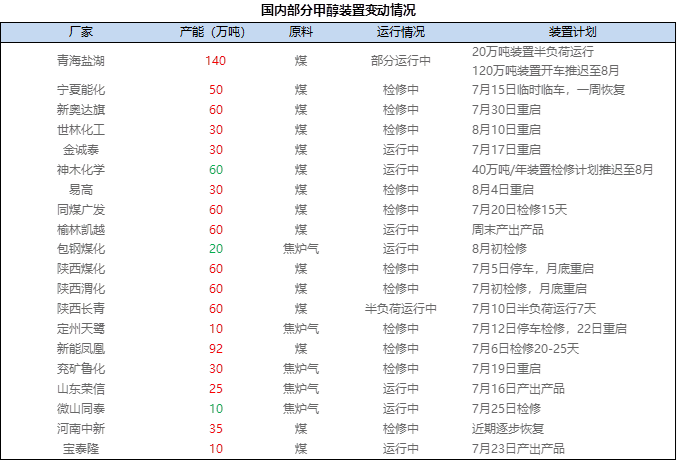The width and height of the screenshot is (677, 461).
Task: Select the 金诚泰 row name
Action: point(81,150)
